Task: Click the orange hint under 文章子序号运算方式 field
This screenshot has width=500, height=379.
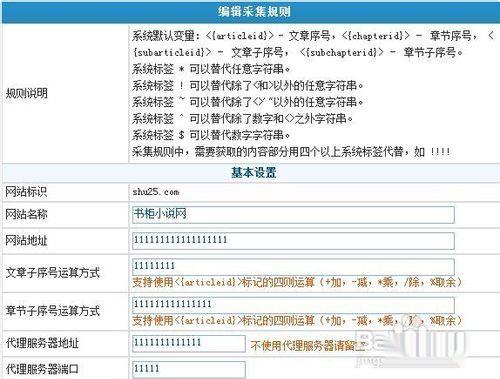Action: pos(297,282)
